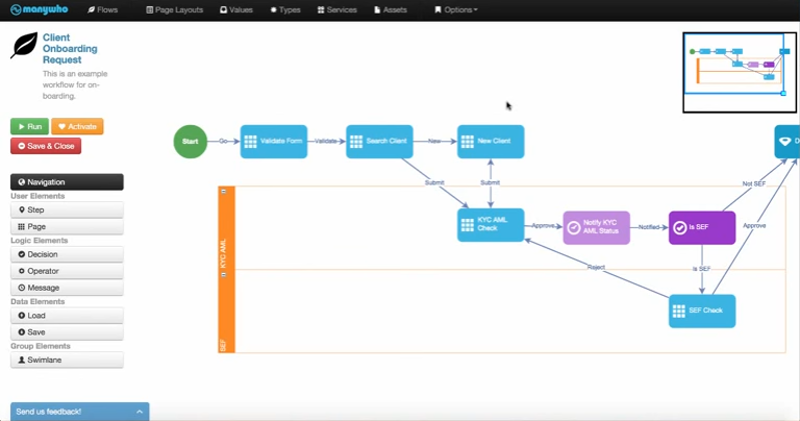Choose the Swimlane group element

(67, 359)
